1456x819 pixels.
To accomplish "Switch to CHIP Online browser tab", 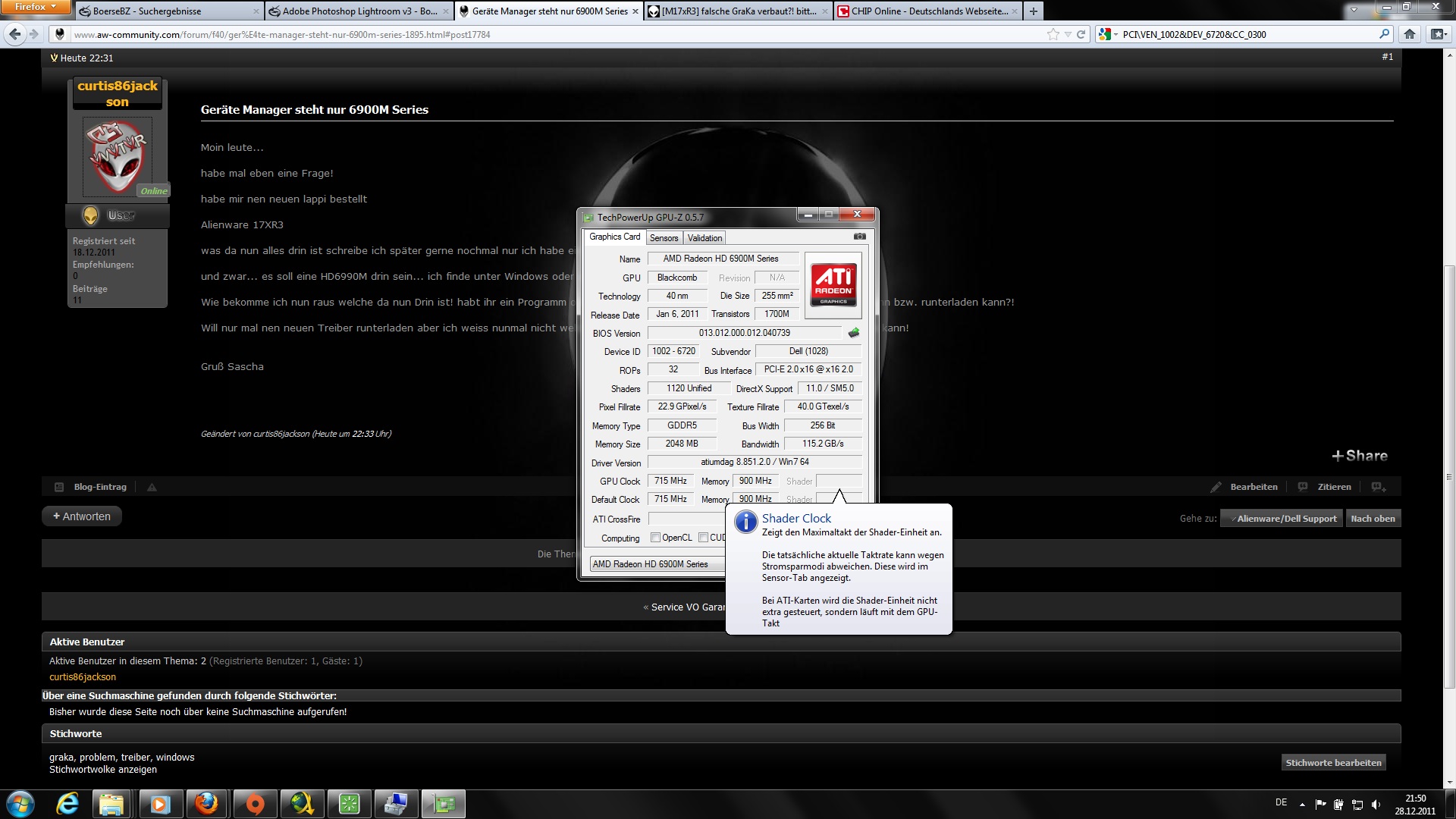I will 927,11.
